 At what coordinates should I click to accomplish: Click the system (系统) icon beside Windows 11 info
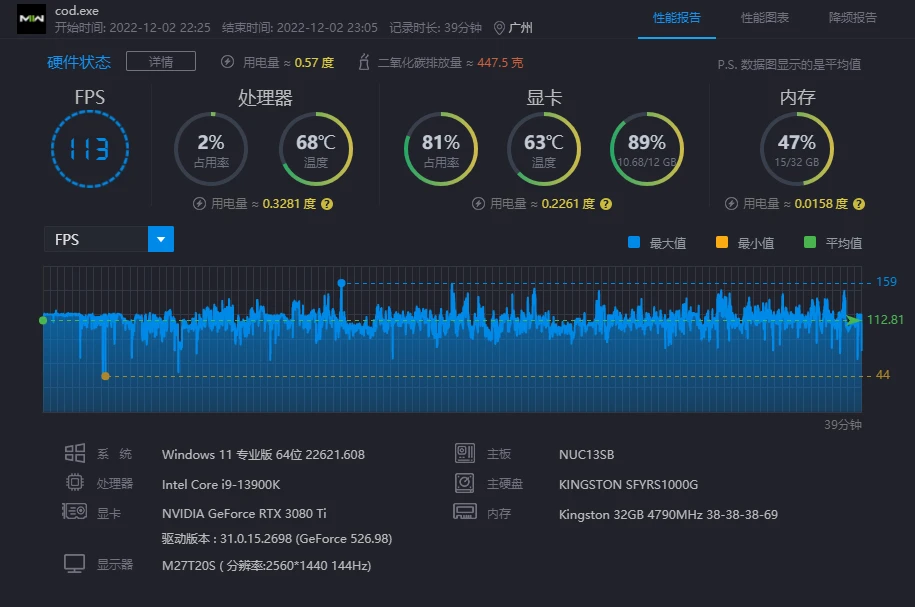click(x=75, y=453)
